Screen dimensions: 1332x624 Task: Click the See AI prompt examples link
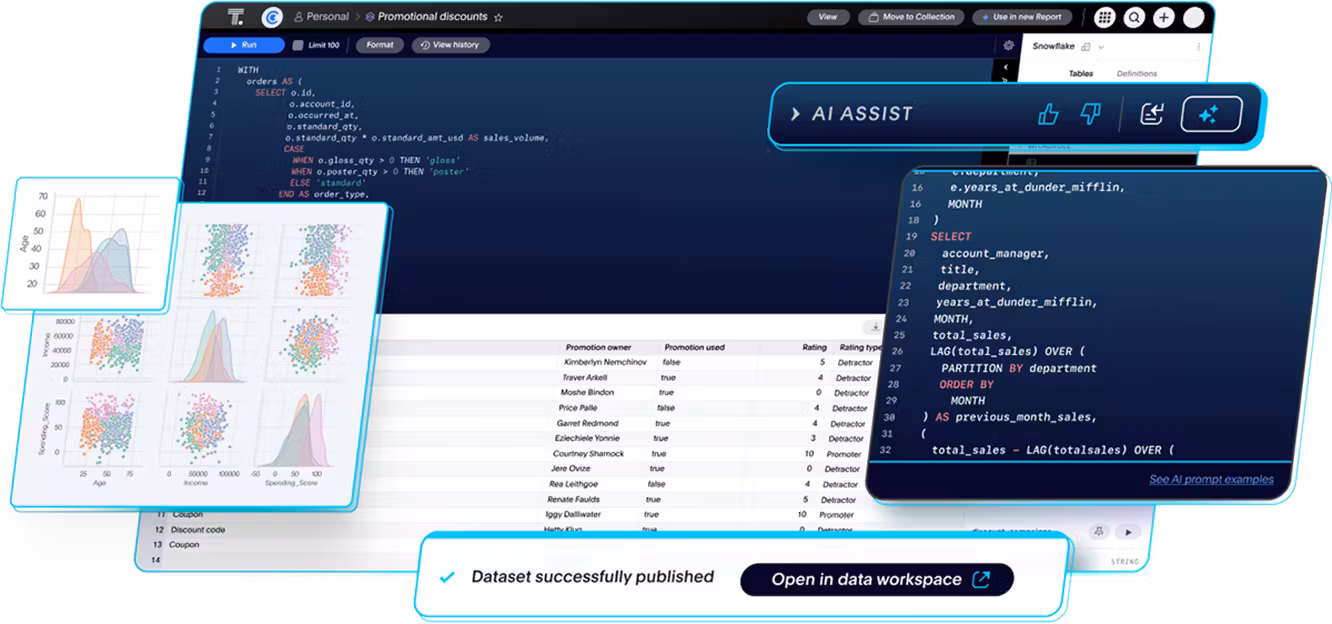[1211, 479]
